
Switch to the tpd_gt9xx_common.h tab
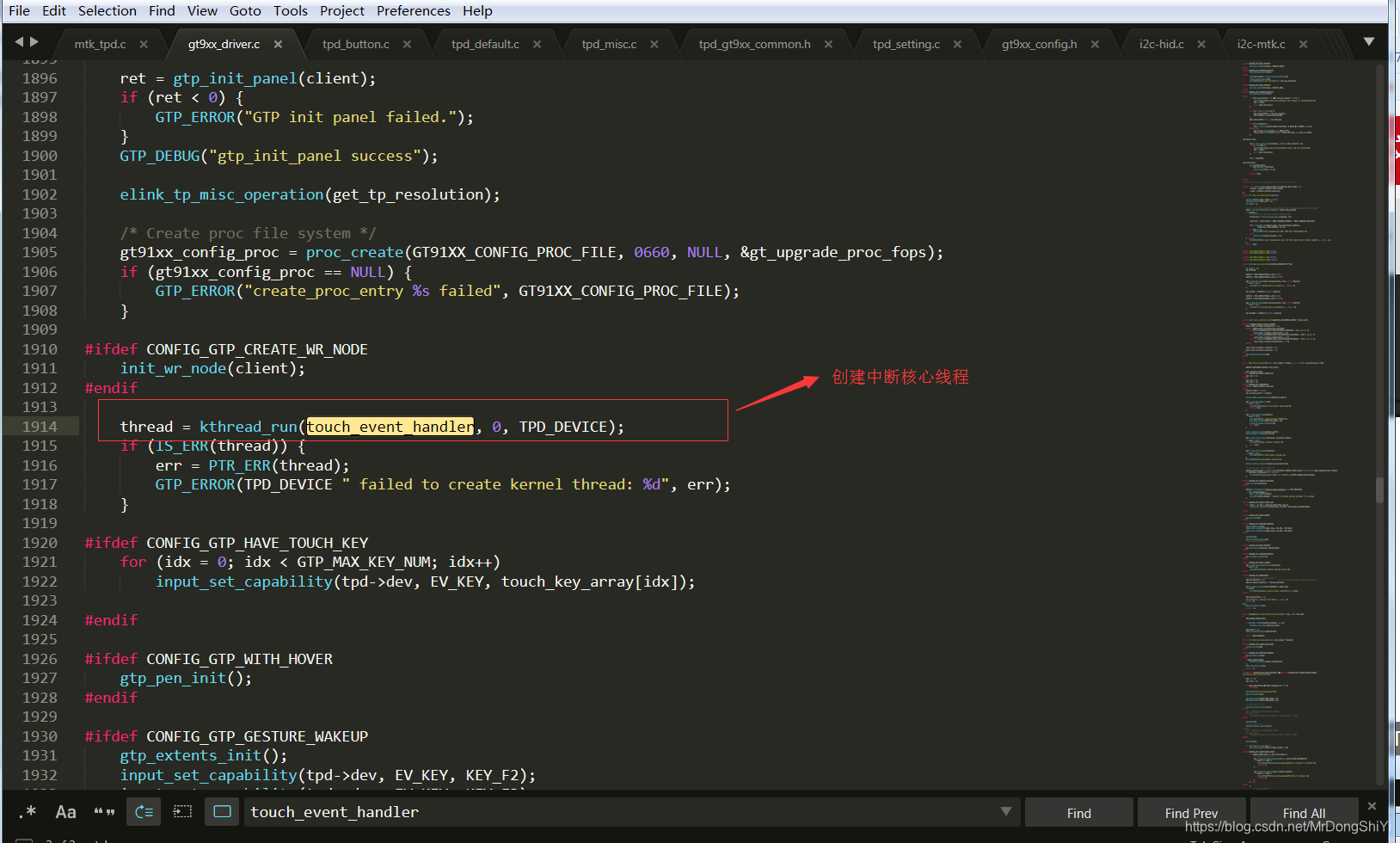click(x=754, y=44)
